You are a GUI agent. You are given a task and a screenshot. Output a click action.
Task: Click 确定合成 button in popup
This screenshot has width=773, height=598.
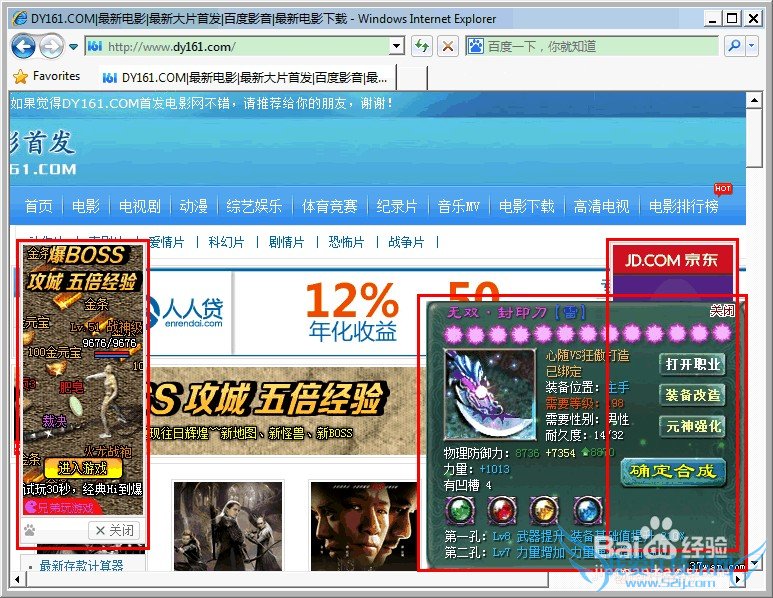pos(673,472)
